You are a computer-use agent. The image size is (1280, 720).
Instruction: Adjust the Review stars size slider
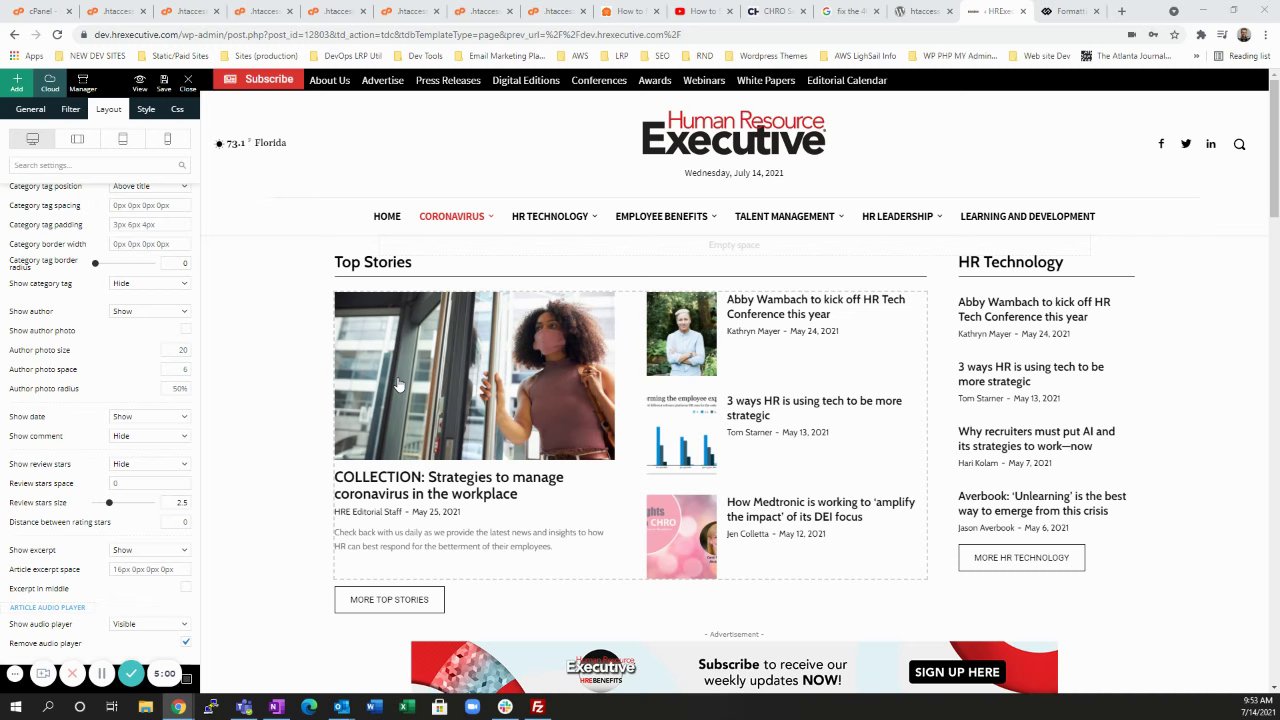(x=109, y=503)
